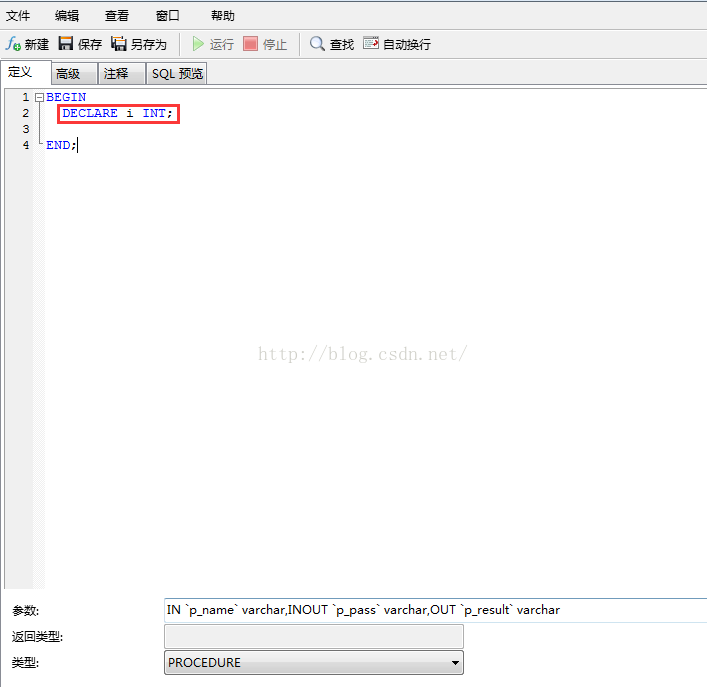The image size is (707, 687).
Task: Click the 运行 (Run) label text
Action: [221, 44]
